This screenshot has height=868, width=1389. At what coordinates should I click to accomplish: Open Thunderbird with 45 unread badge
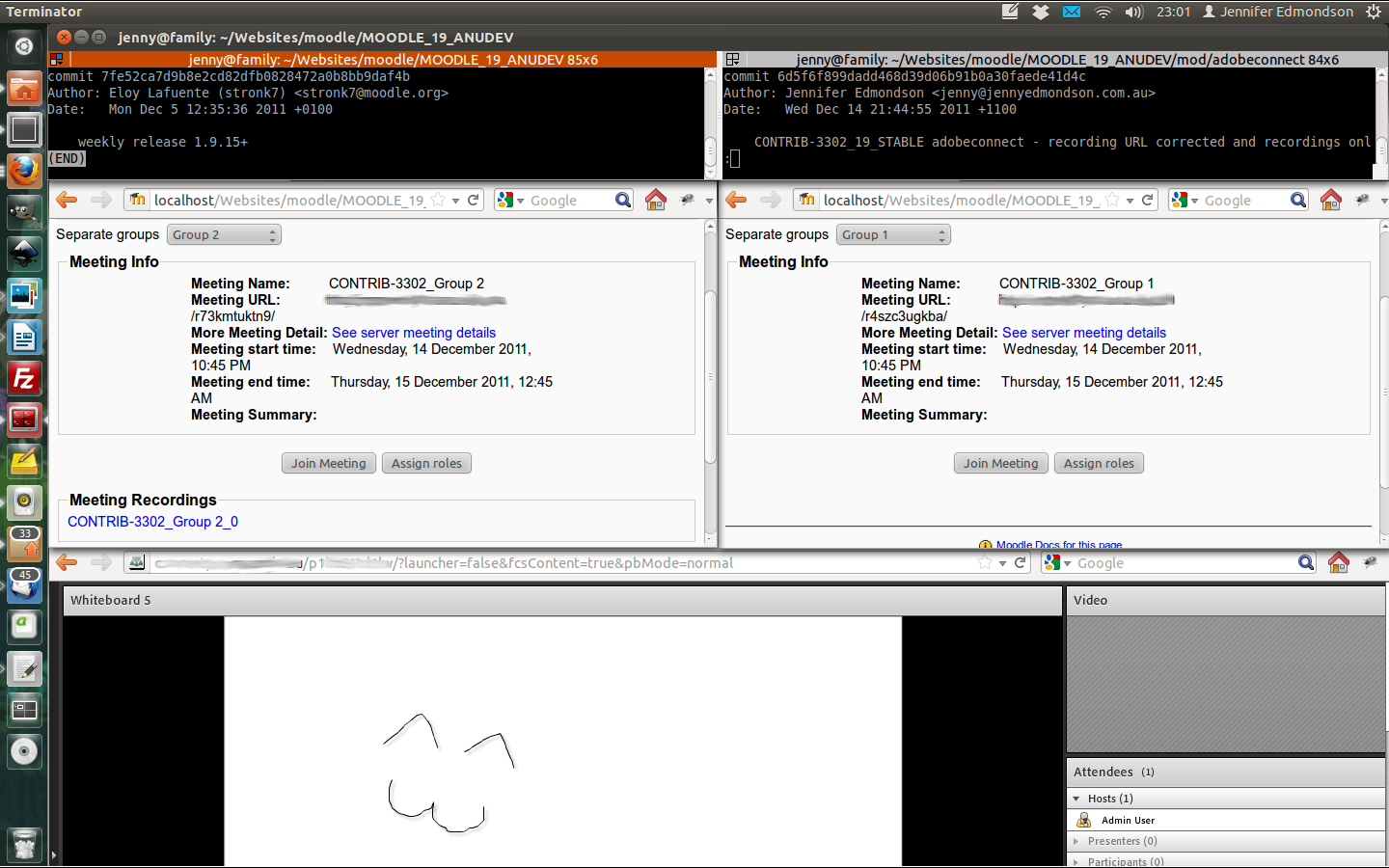pos(24,585)
